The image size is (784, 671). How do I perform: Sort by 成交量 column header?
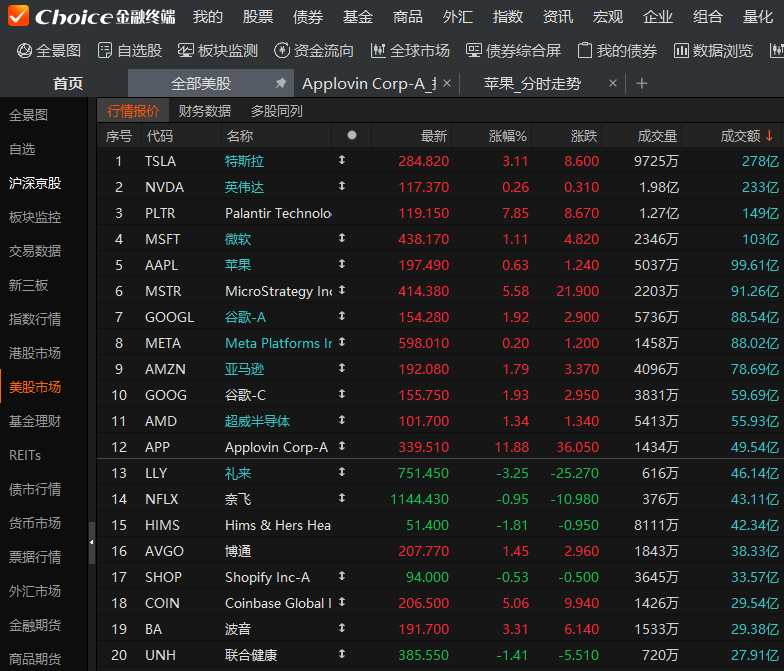pos(657,136)
